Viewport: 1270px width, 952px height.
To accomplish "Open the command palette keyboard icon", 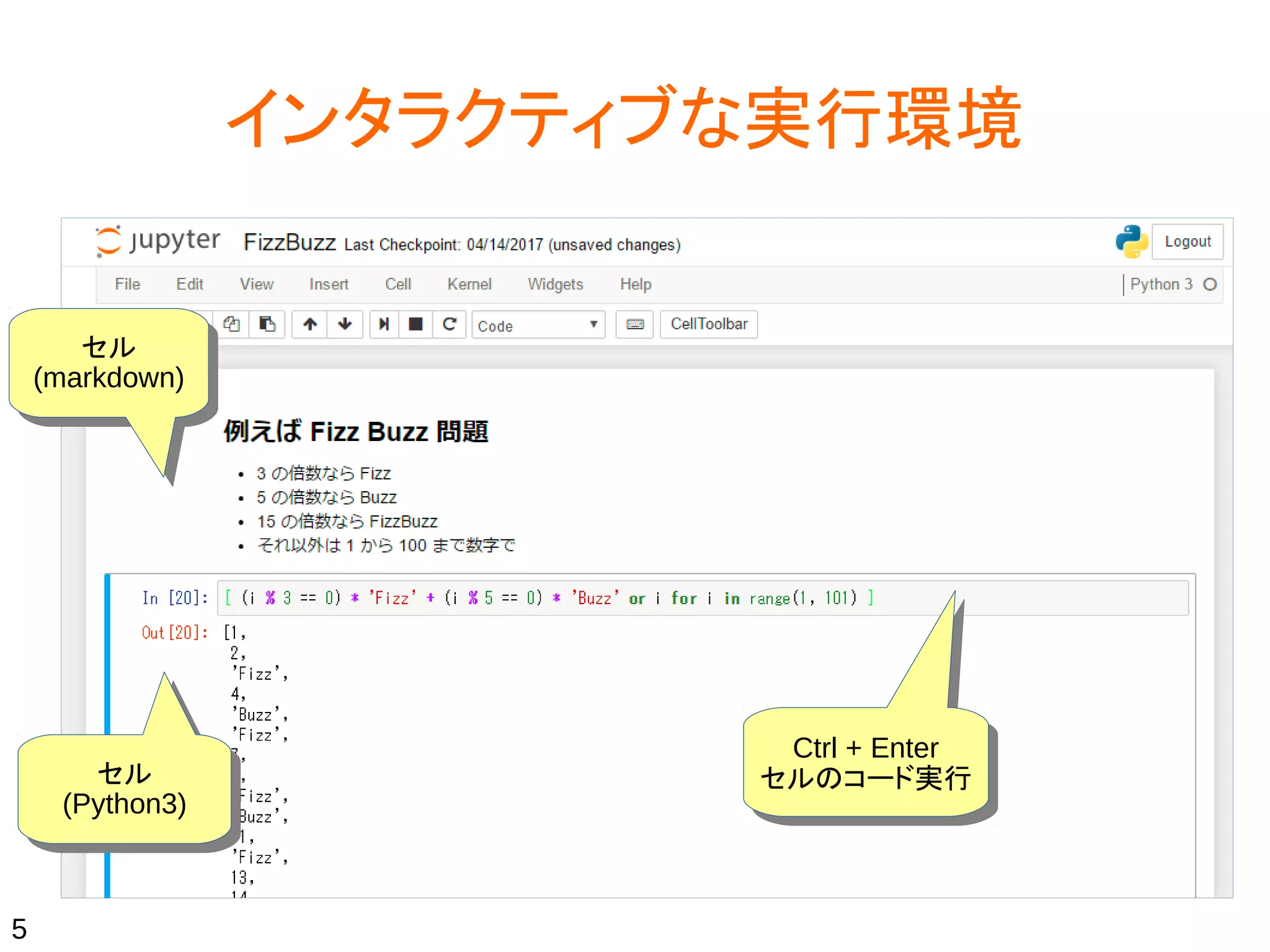I will 635,324.
